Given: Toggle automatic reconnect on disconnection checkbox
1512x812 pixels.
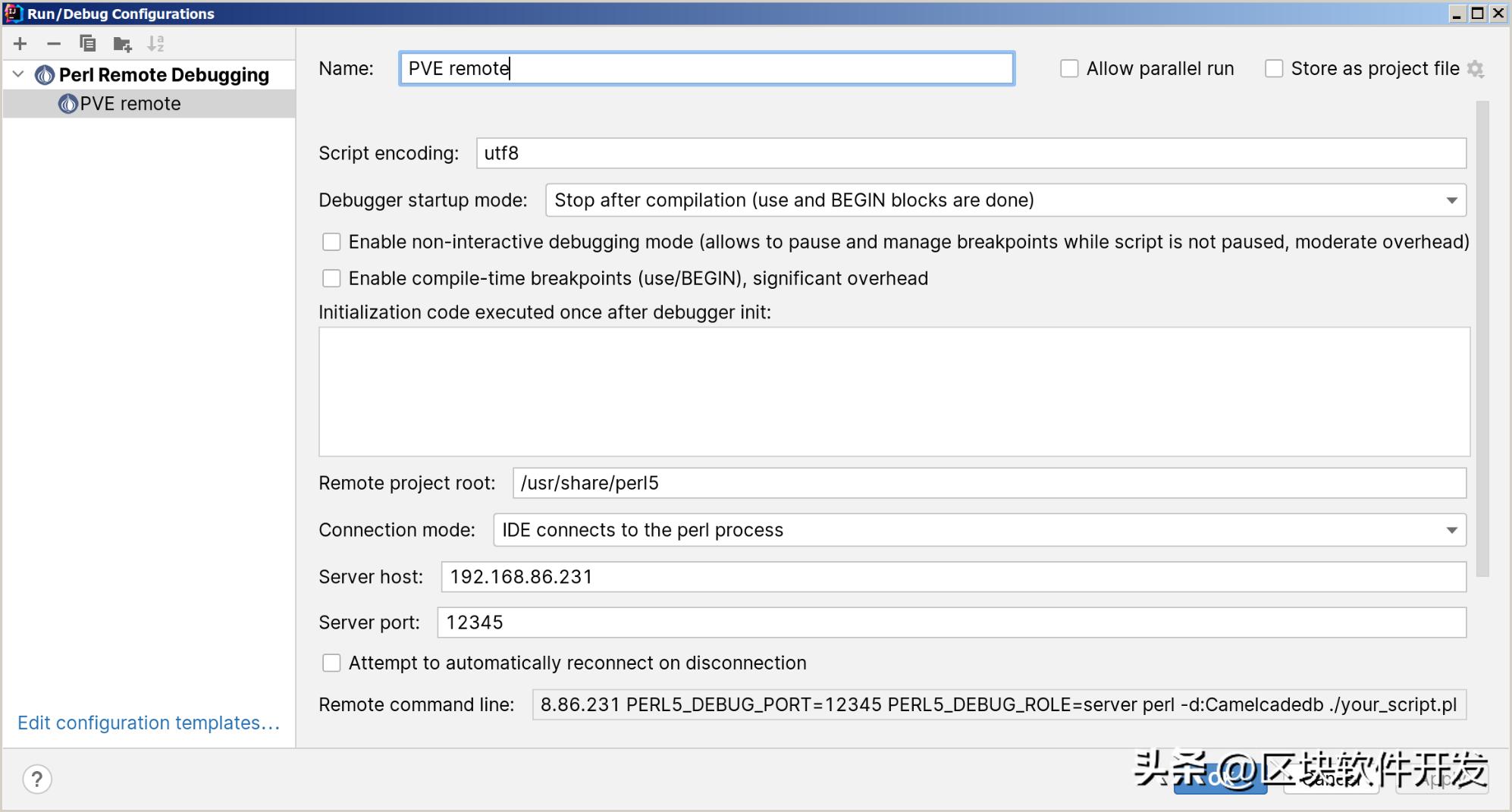Looking at the screenshot, I should (x=331, y=663).
